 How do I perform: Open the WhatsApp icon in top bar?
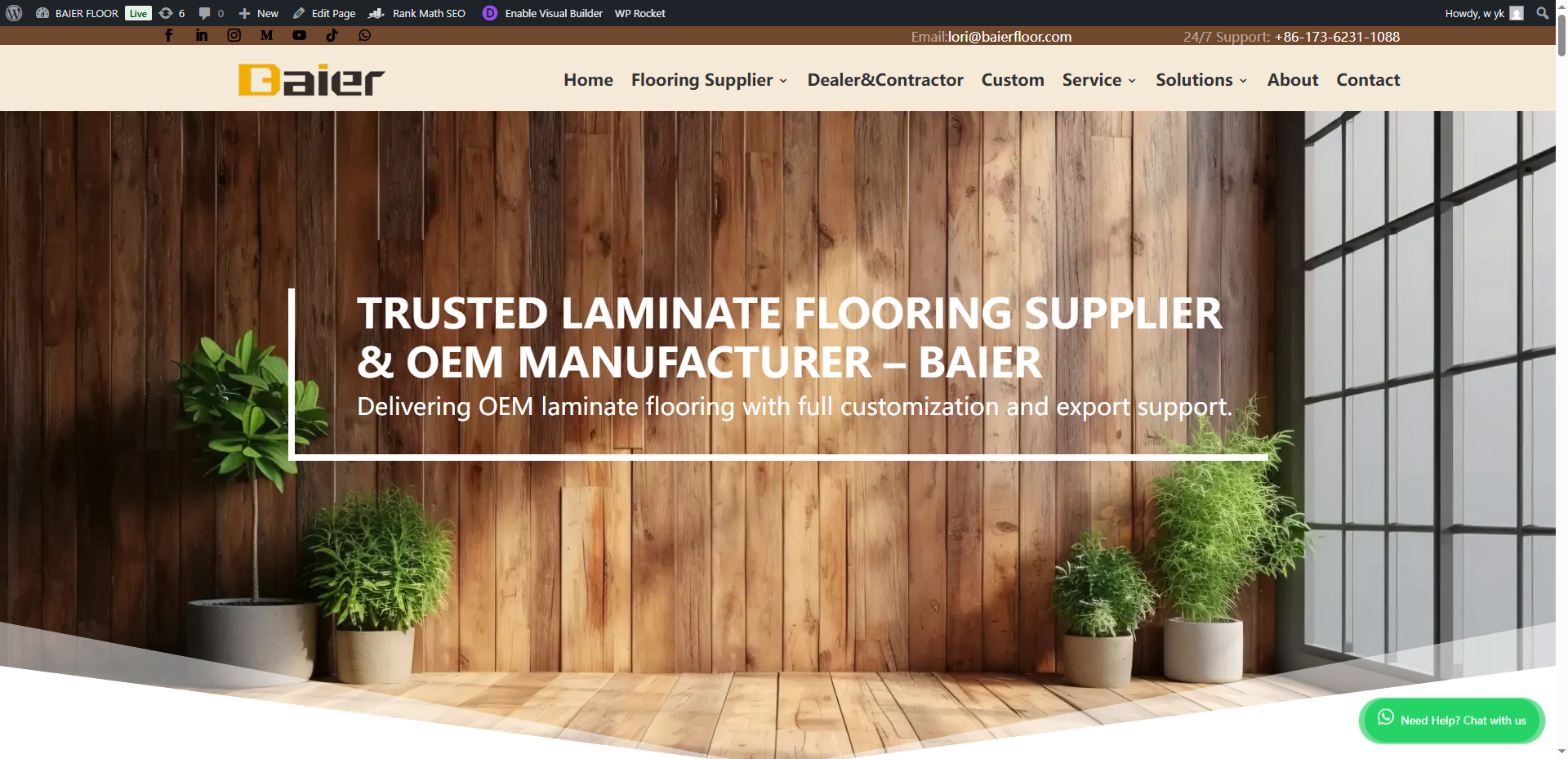[365, 35]
